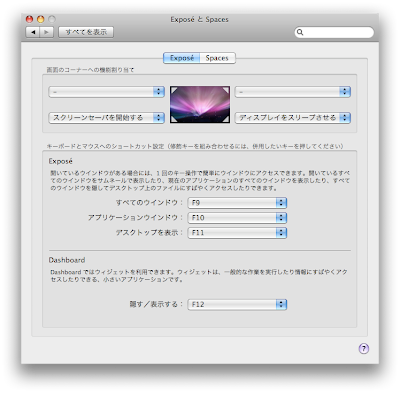Click the 画面のコーナーへの機能割り当て heading
The width and height of the screenshot is (400, 393).
coord(90,70)
